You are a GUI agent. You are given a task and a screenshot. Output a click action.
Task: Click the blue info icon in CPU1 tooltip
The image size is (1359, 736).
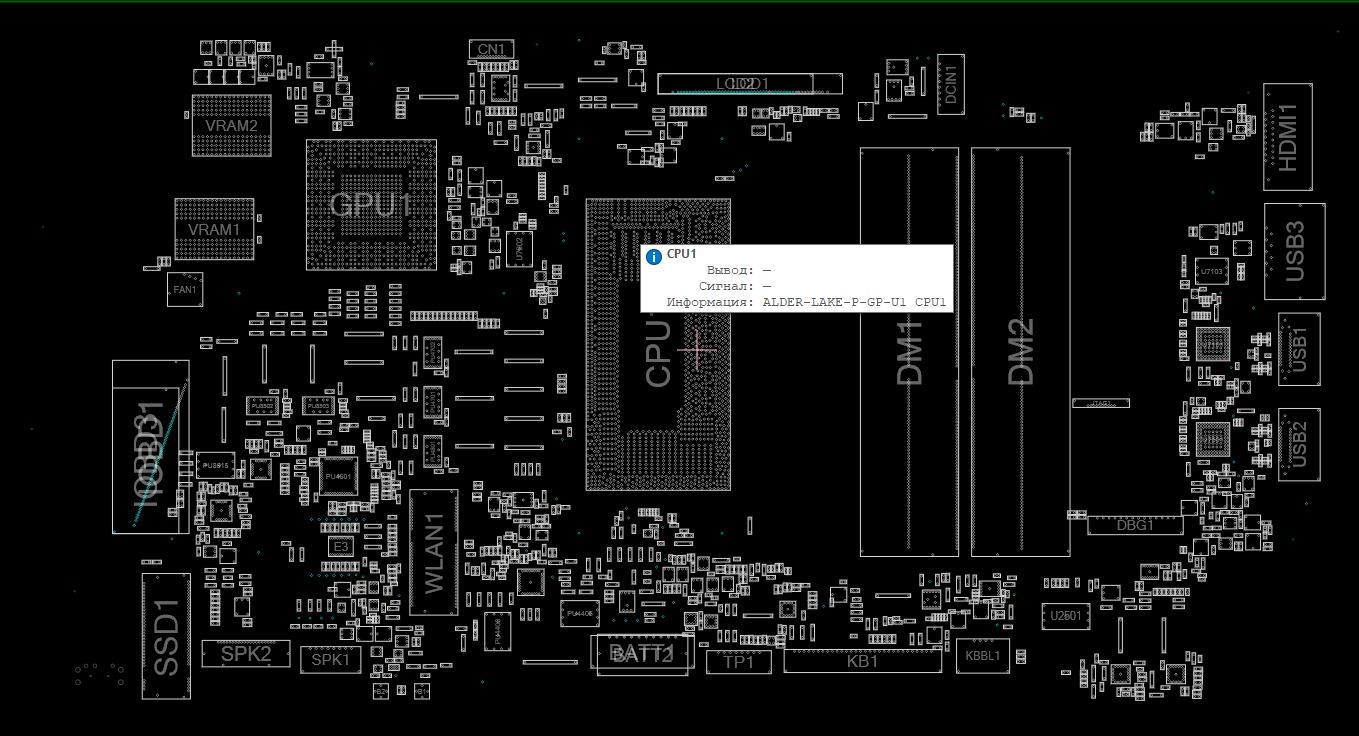[x=653, y=256]
